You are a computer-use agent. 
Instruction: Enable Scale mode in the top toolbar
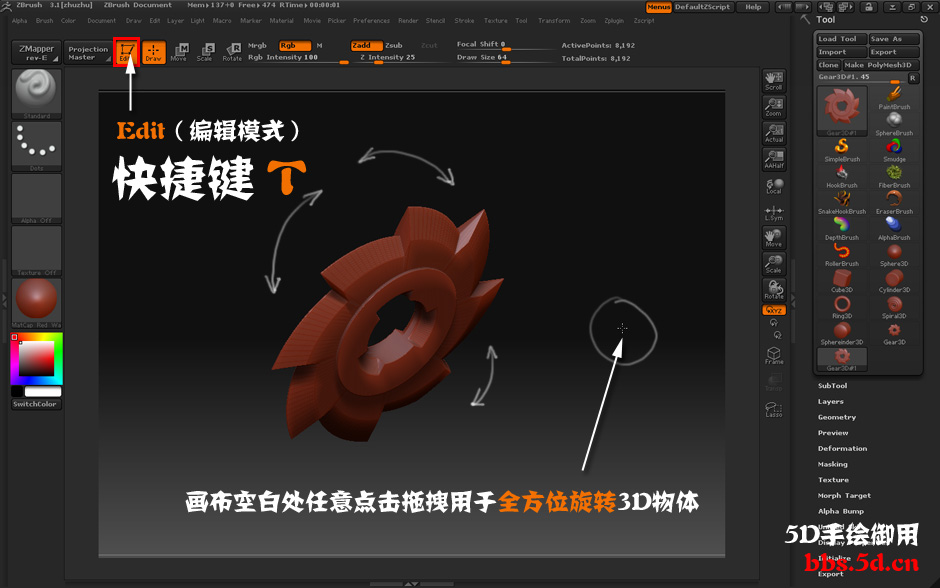[204, 52]
